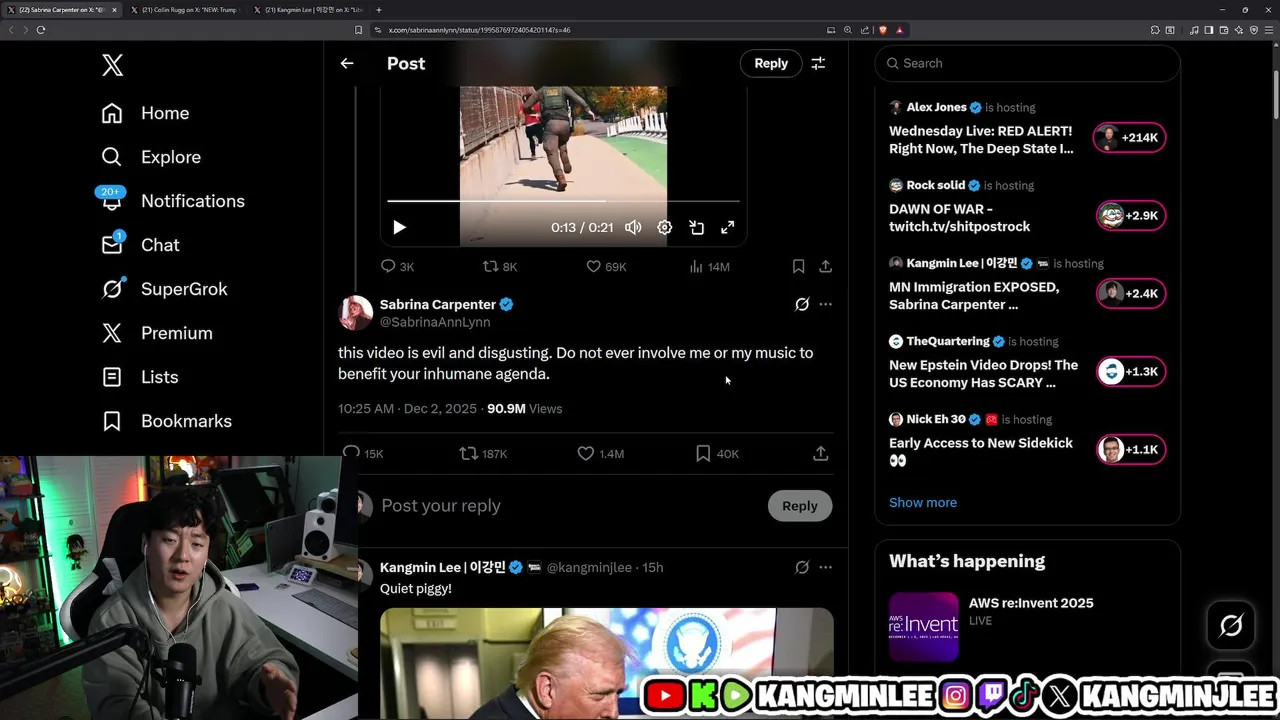Join Nick Eh 30's live with +1.1K
1280x720 pixels.
1130,450
